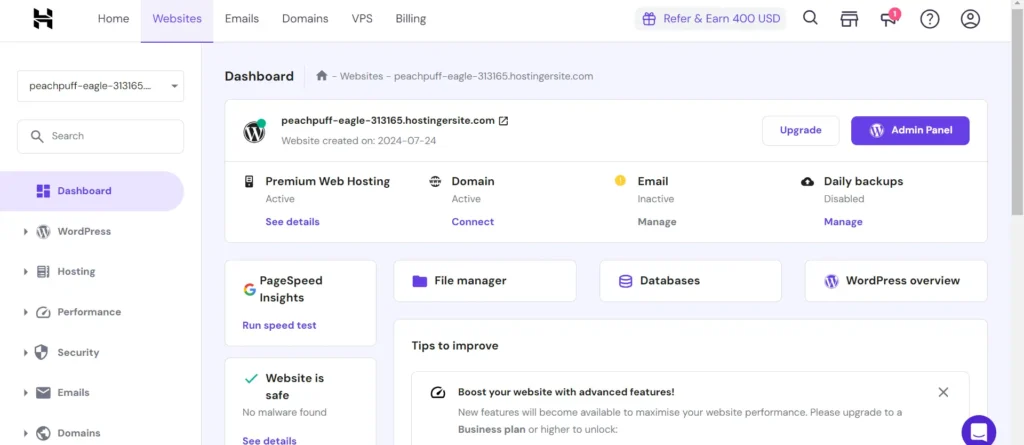Click the Databases stack icon
This screenshot has width=1024, height=445.
(x=625, y=281)
